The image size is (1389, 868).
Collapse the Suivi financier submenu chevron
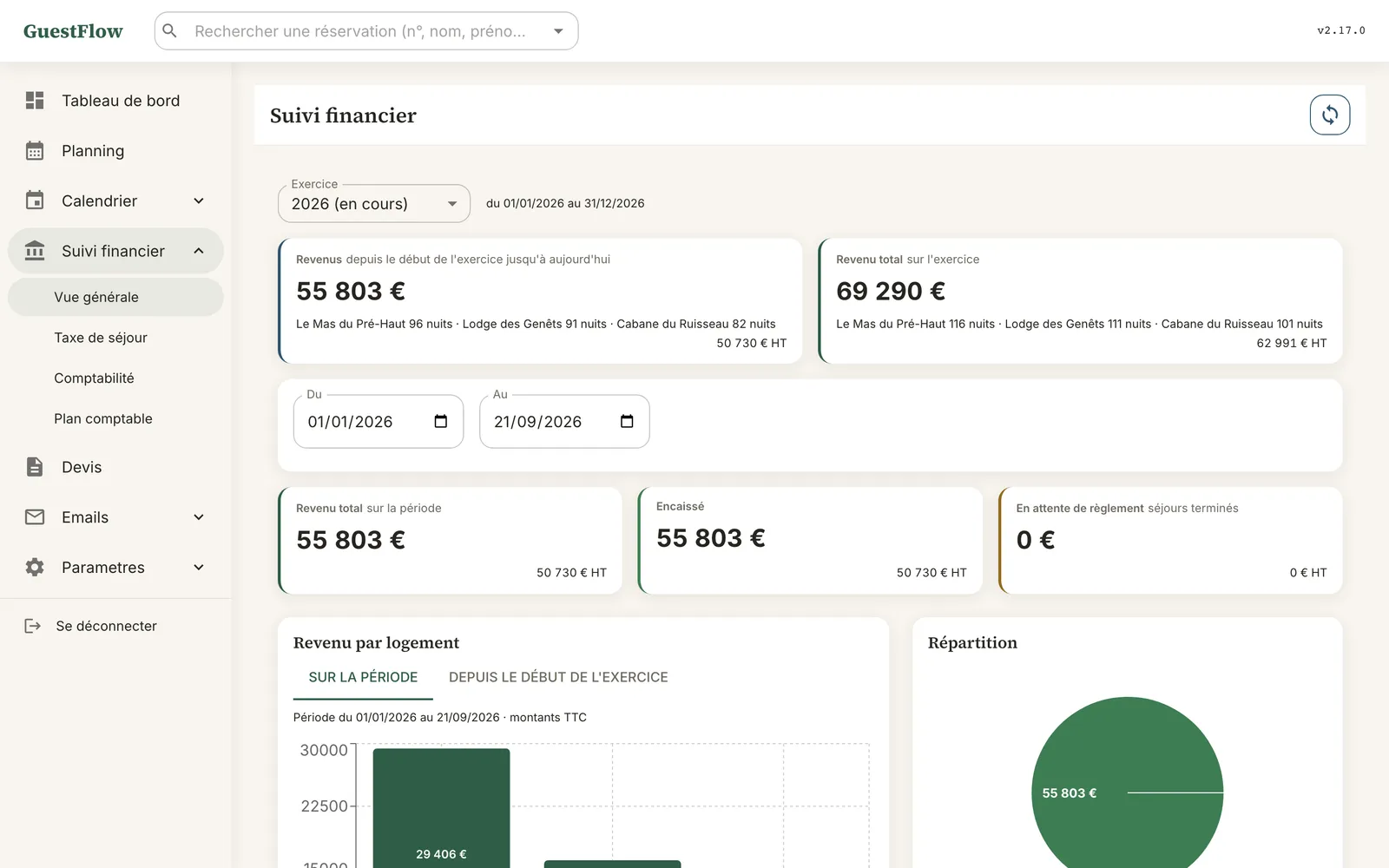[x=199, y=251]
